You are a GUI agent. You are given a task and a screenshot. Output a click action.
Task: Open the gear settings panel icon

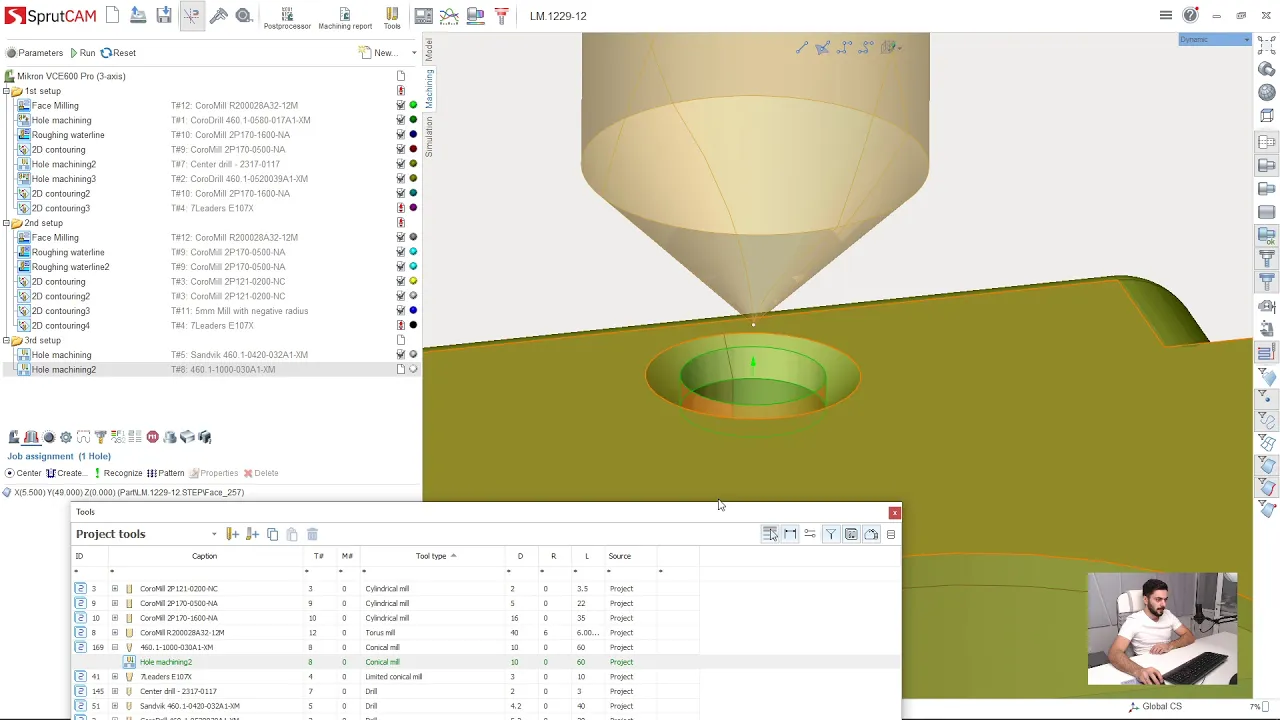[x=66, y=437]
